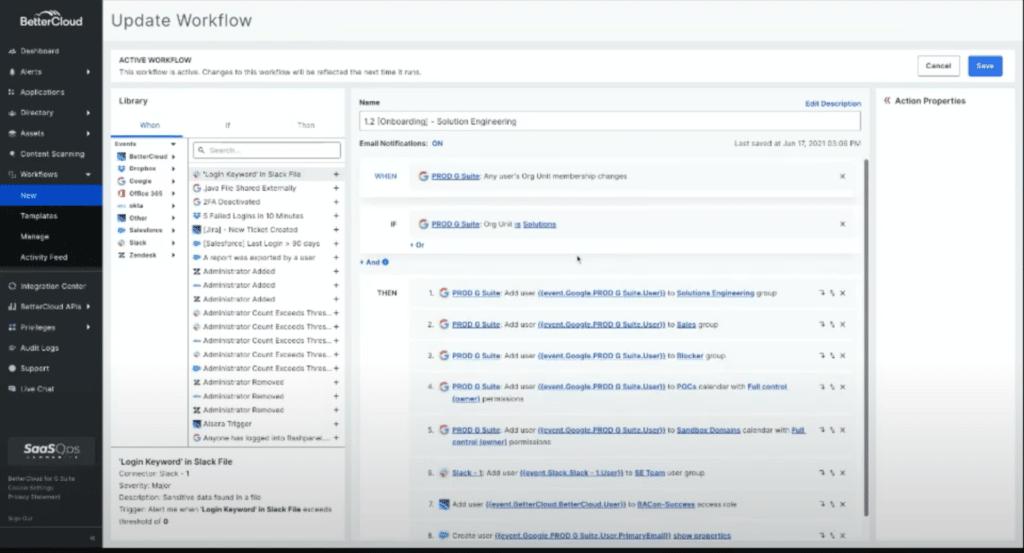
Task: Expand the Zendesk events category
Action: (x=173, y=255)
